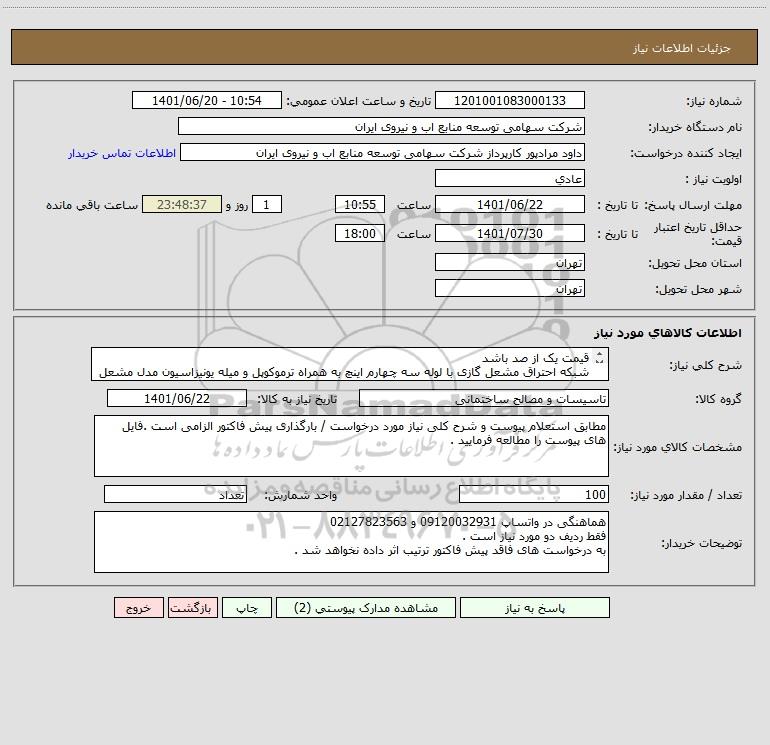
Task: Select the شماره نیاز field 1201001083000133
Action: (510, 100)
